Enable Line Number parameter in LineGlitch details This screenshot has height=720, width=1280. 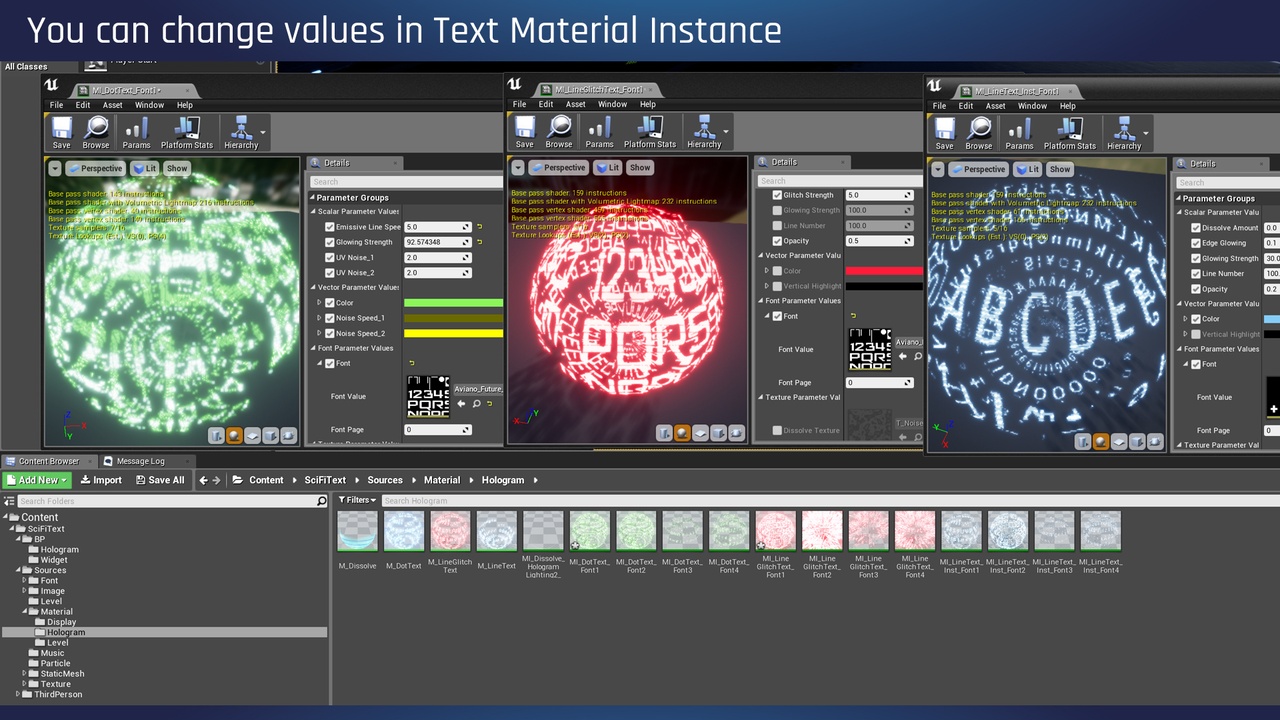(777, 225)
